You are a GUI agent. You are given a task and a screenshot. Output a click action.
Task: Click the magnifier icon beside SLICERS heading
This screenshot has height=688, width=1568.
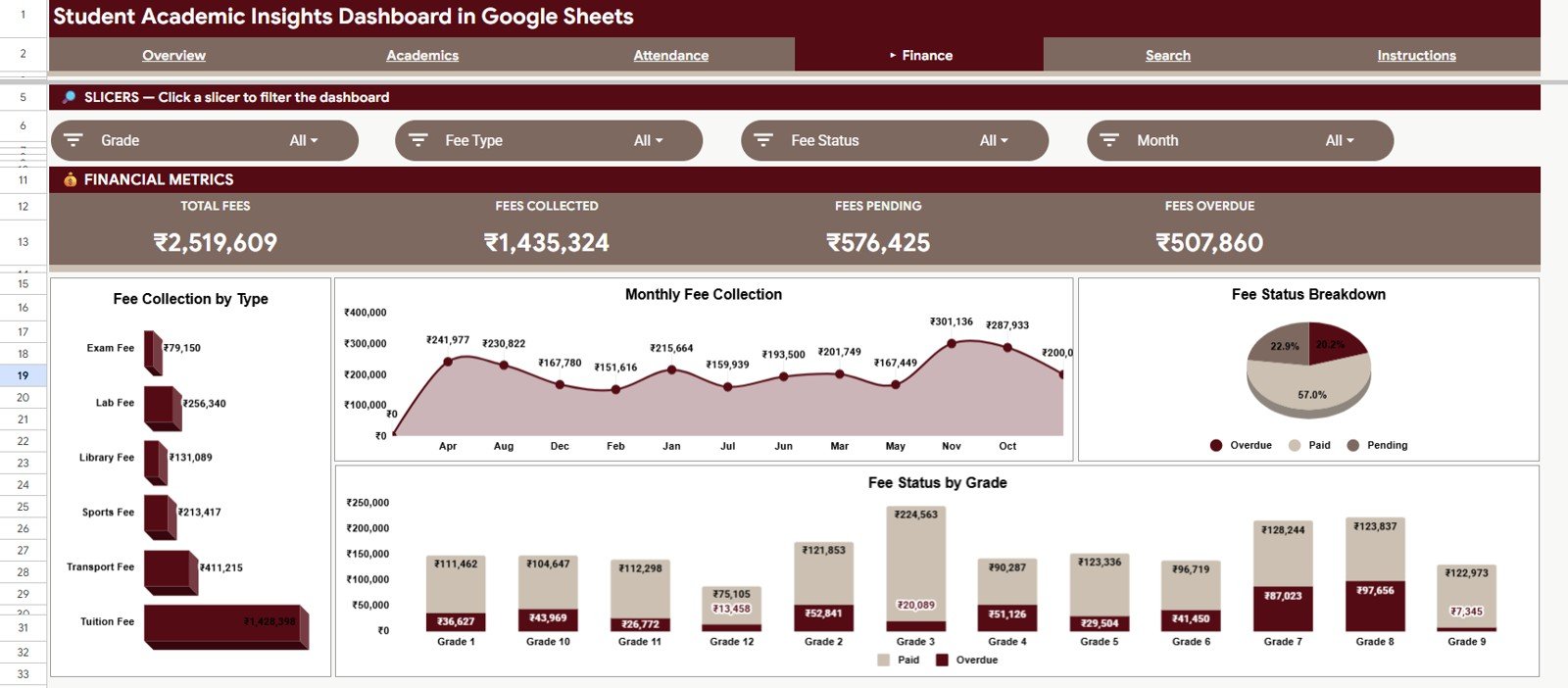pyautogui.click(x=69, y=97)
